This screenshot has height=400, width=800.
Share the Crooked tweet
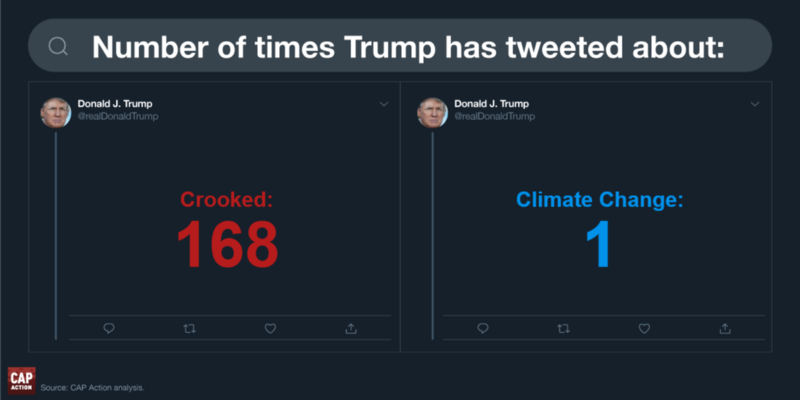coord(351,329)
